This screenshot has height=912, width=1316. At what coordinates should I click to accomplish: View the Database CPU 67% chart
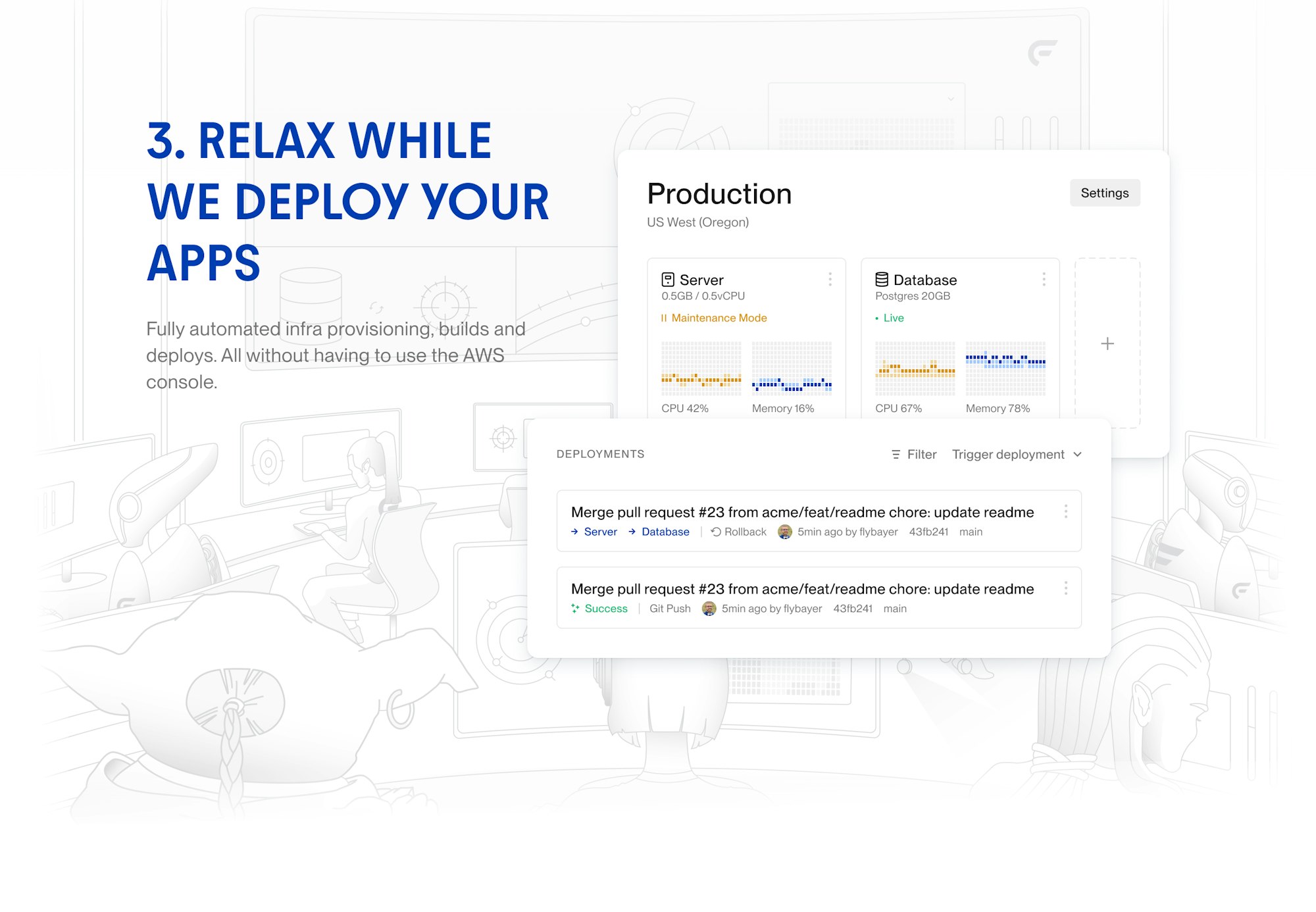[915, 368]
